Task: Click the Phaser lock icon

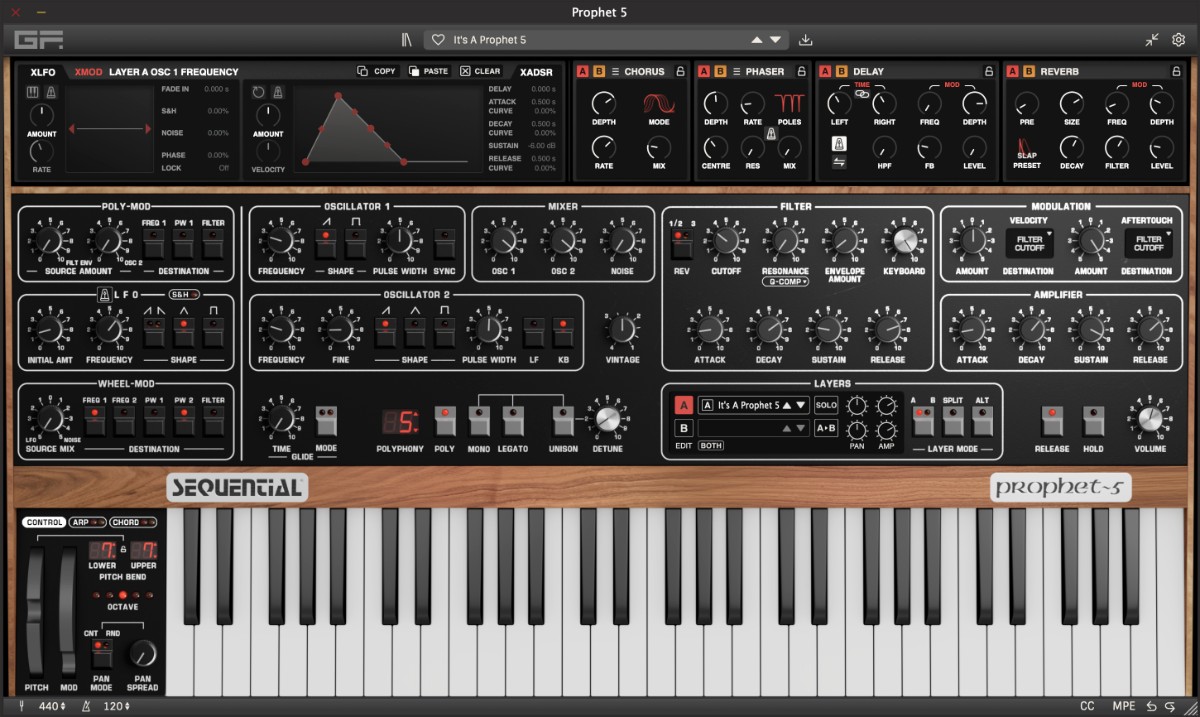Action: (800, 71)
